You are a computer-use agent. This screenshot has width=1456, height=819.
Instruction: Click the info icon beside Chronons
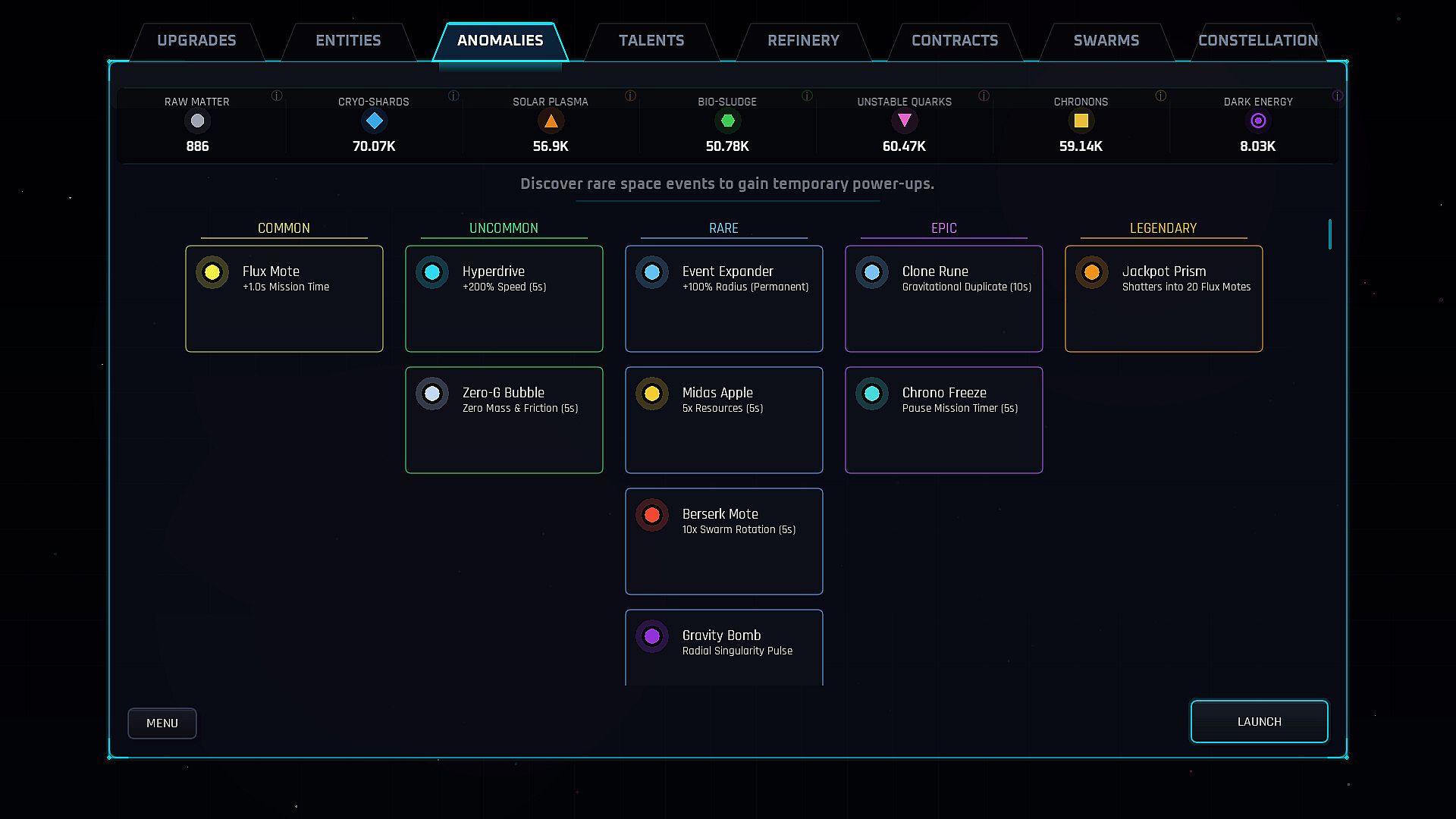point(1160,96)
